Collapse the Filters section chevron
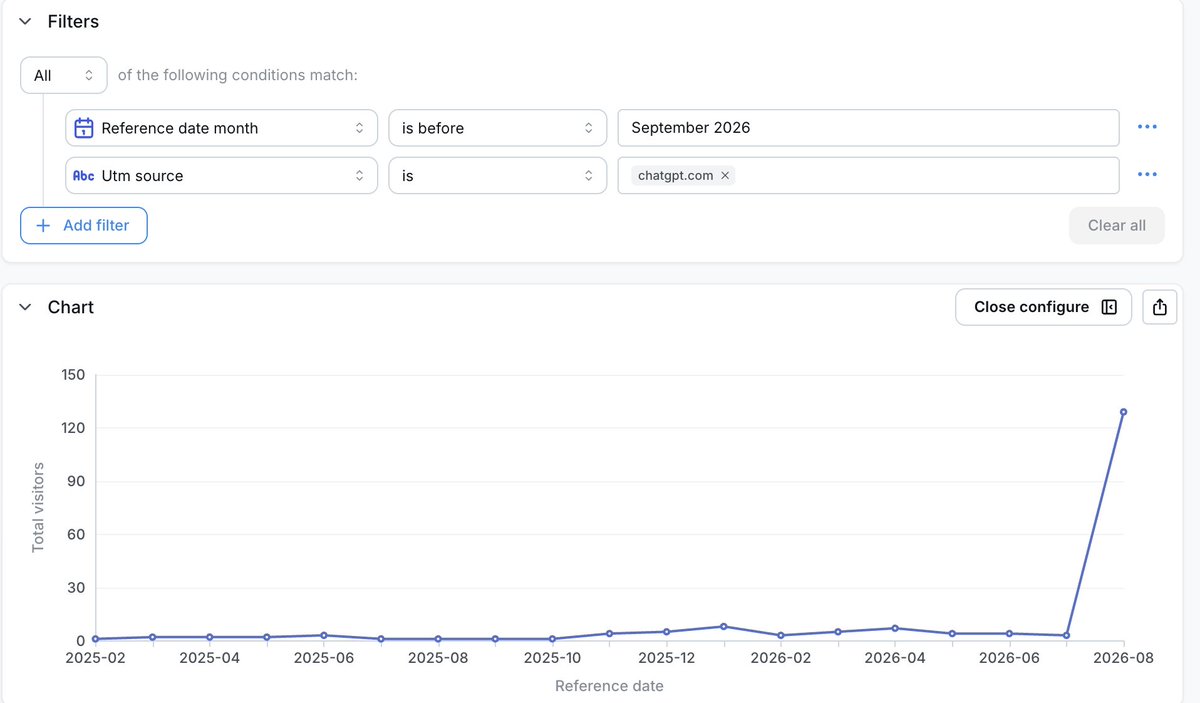 pos(26,21)
